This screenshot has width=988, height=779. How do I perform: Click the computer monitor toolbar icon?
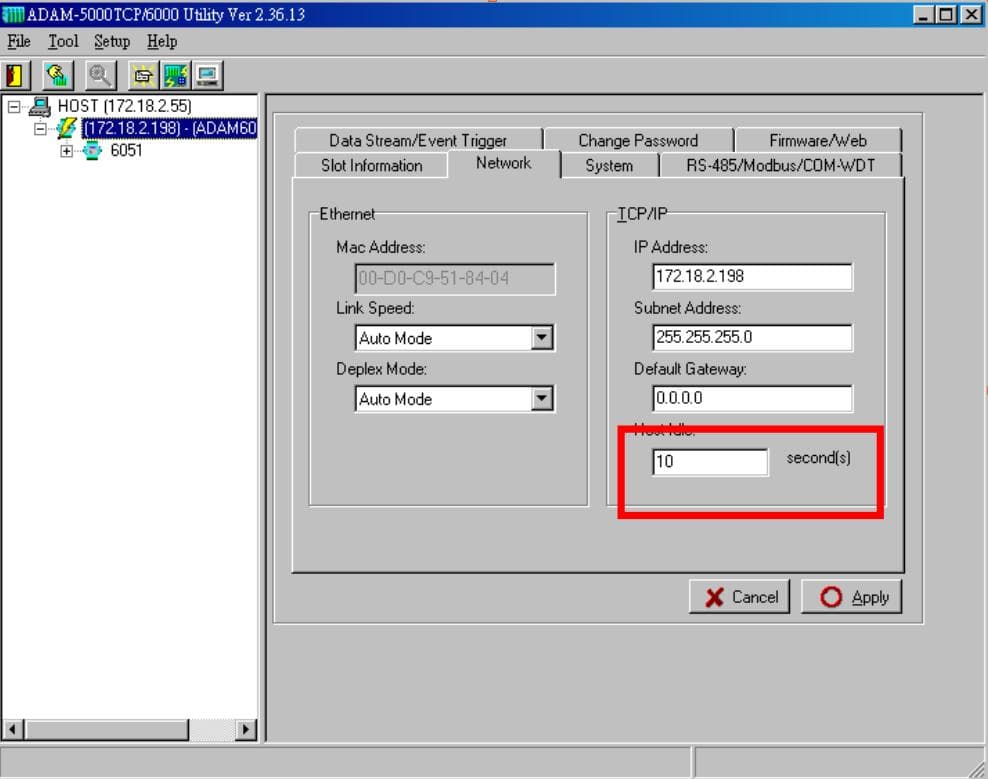click(207, 76)
